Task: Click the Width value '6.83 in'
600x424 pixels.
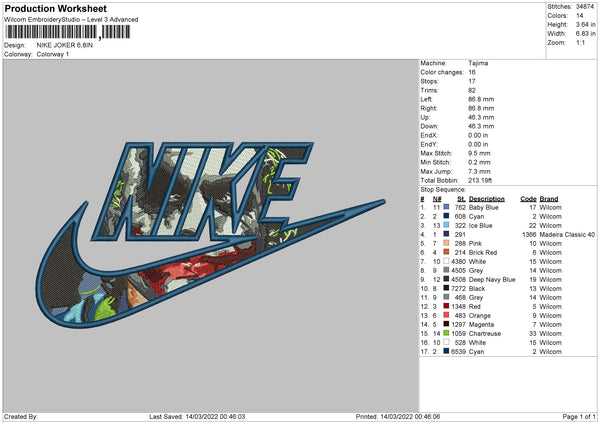Action: tap(585, 34)
